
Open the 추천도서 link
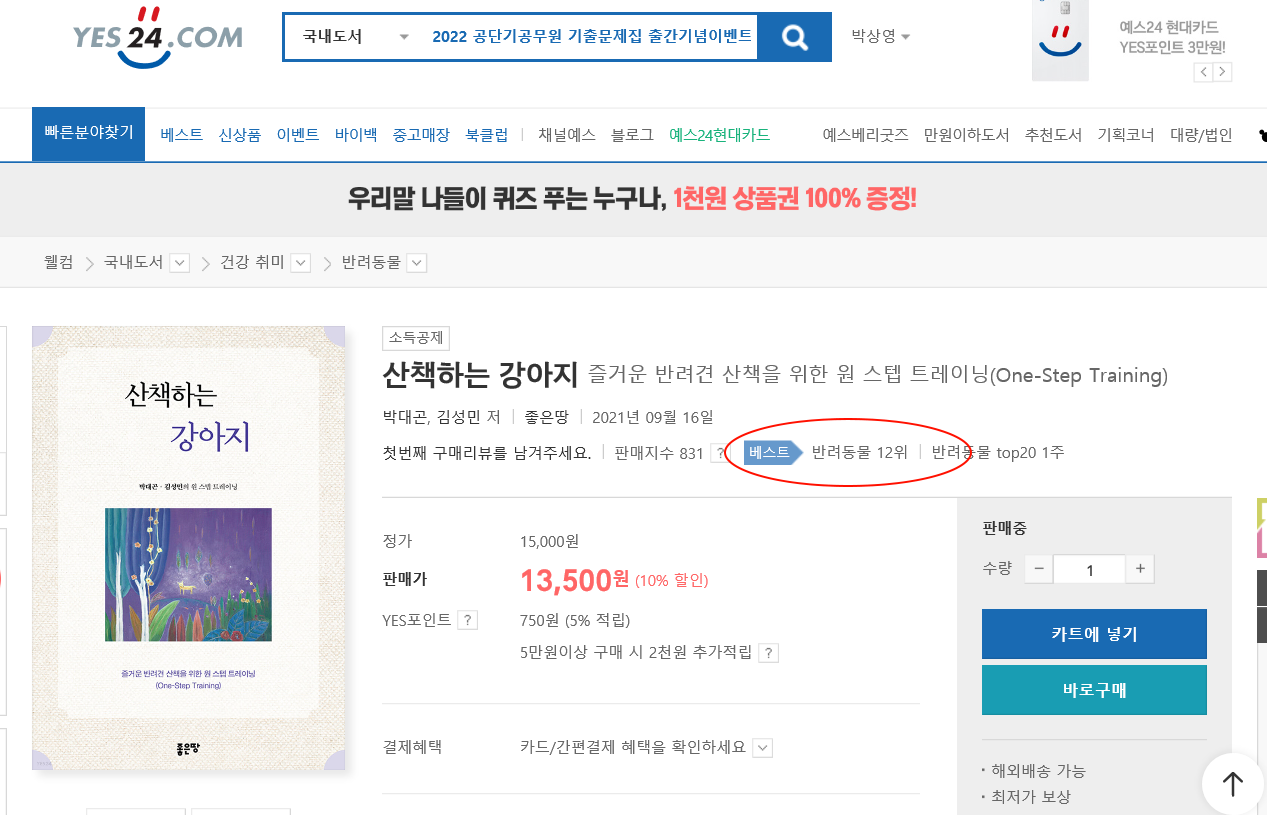pos(1053,135)
